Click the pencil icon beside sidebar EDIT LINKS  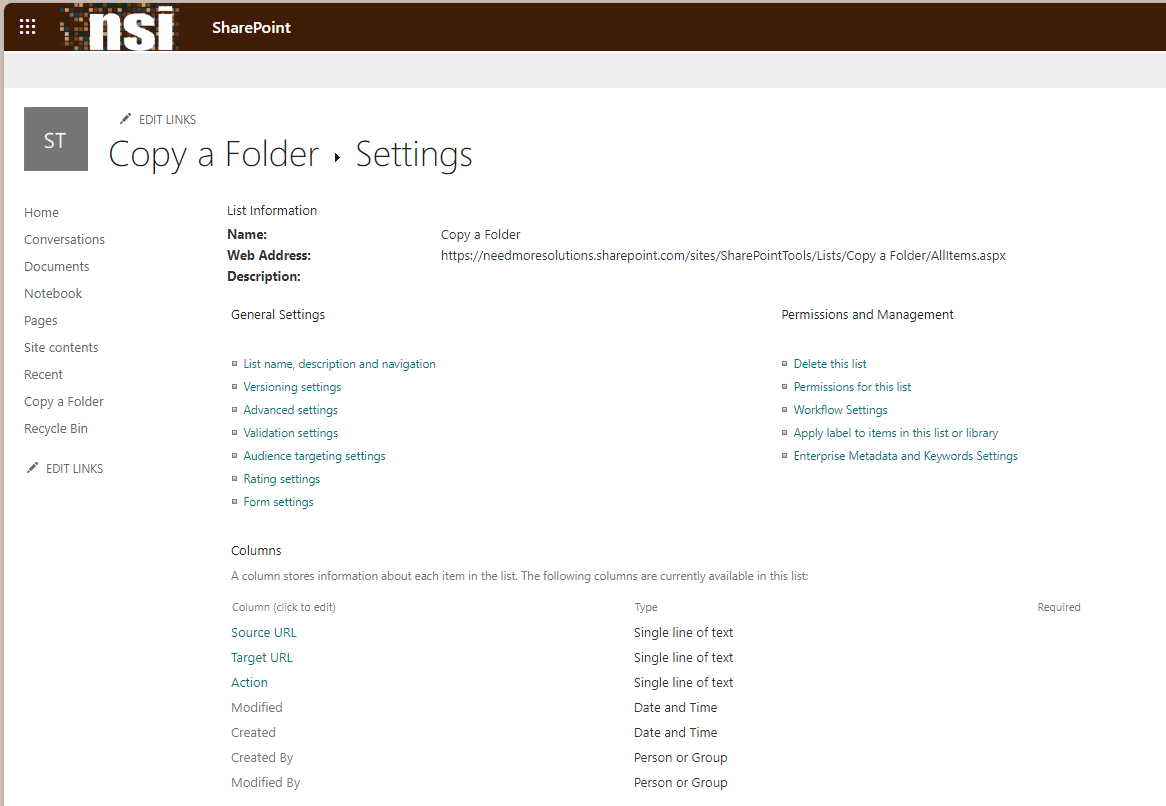coord(33,468)
